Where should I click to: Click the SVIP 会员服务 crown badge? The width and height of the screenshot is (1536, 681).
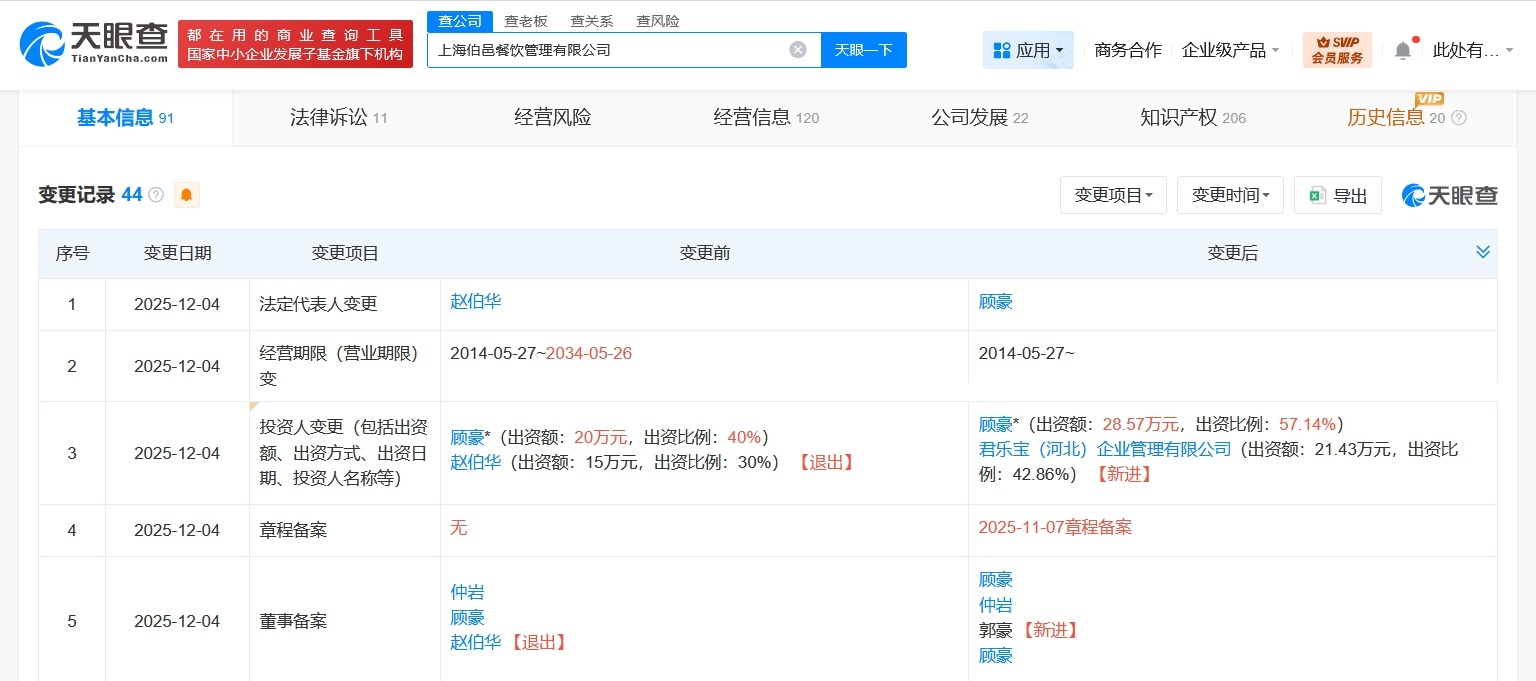[x=1335, y=49]
